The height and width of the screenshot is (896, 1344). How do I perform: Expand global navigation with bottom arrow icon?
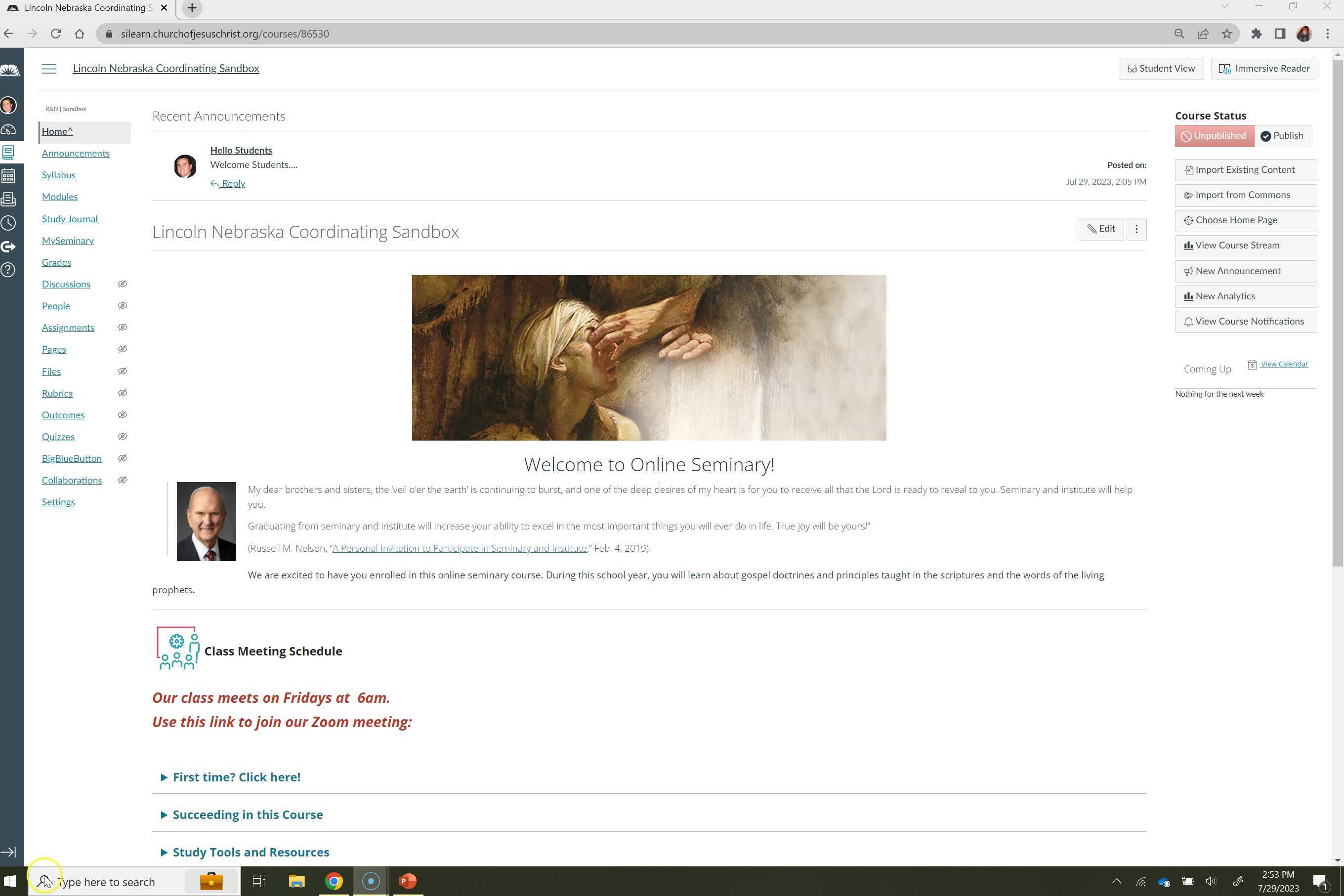tap(8, 852)
